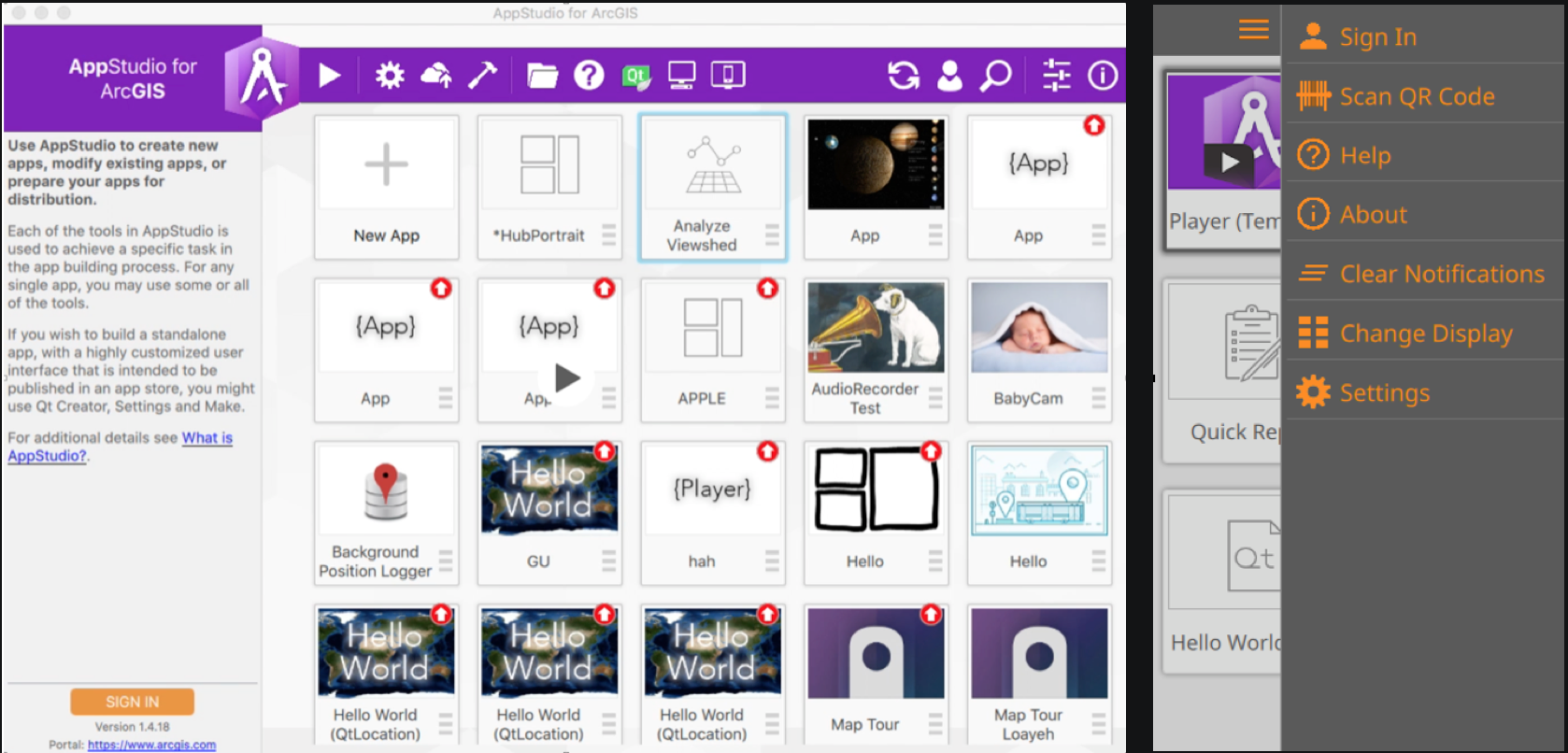
Task: Select the APPLE app tile
Action: (713, 350)
